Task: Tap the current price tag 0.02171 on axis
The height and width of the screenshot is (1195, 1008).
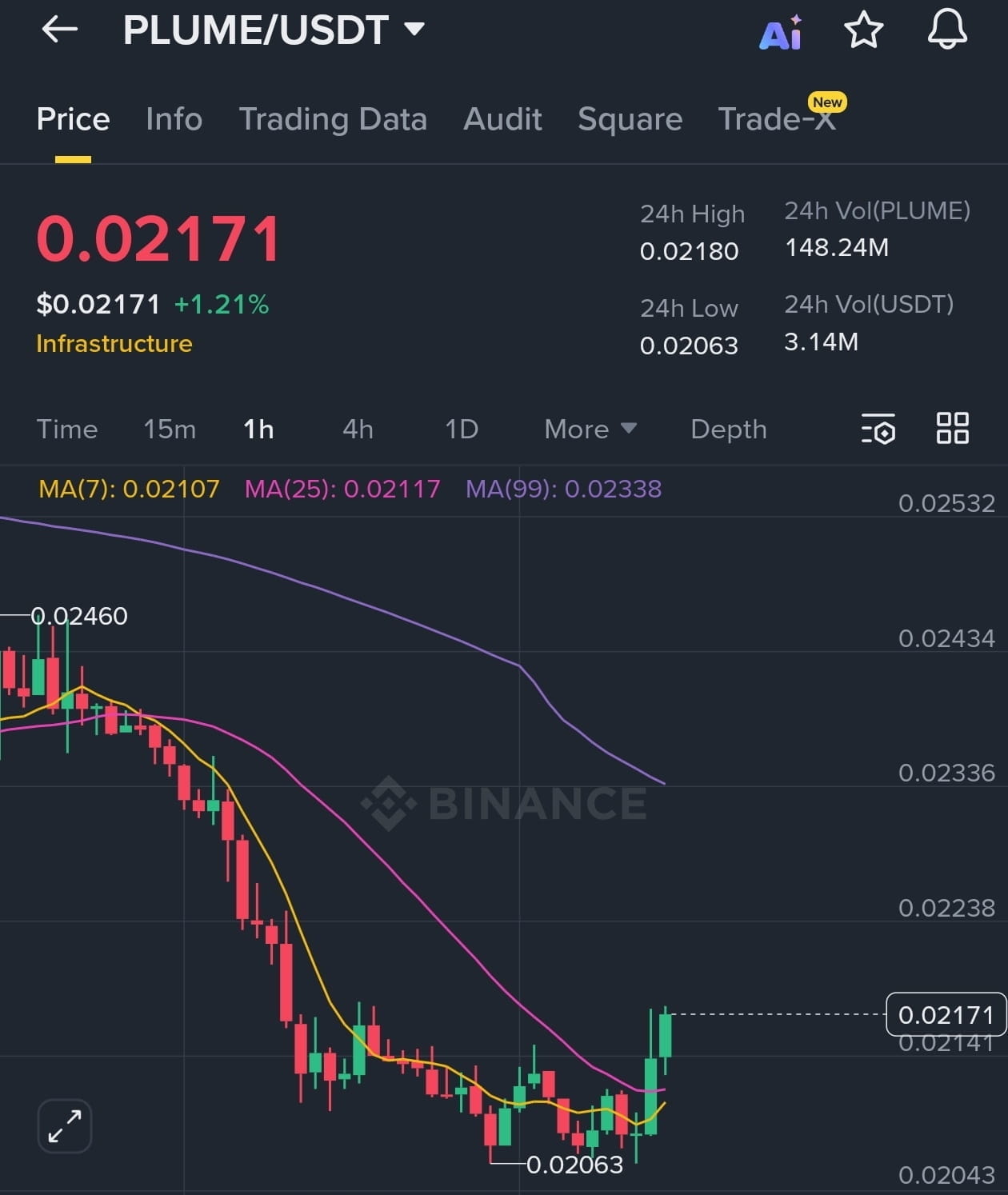Action: tap(946, 1014)
